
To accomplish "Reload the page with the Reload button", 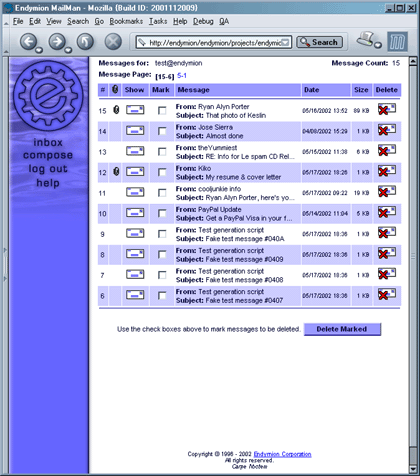I will (85, 42).
